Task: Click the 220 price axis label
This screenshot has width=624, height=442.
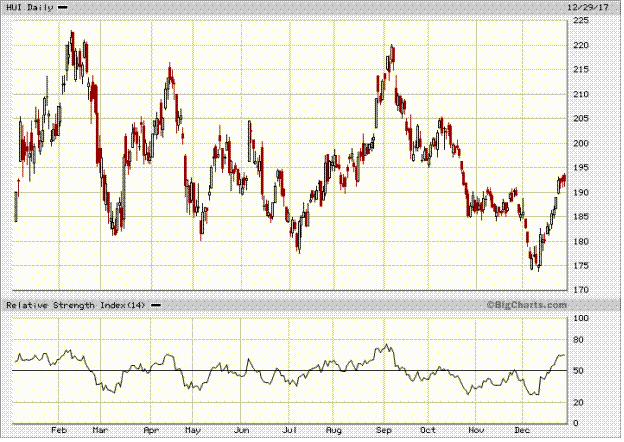Action: [x=581, y=45]
